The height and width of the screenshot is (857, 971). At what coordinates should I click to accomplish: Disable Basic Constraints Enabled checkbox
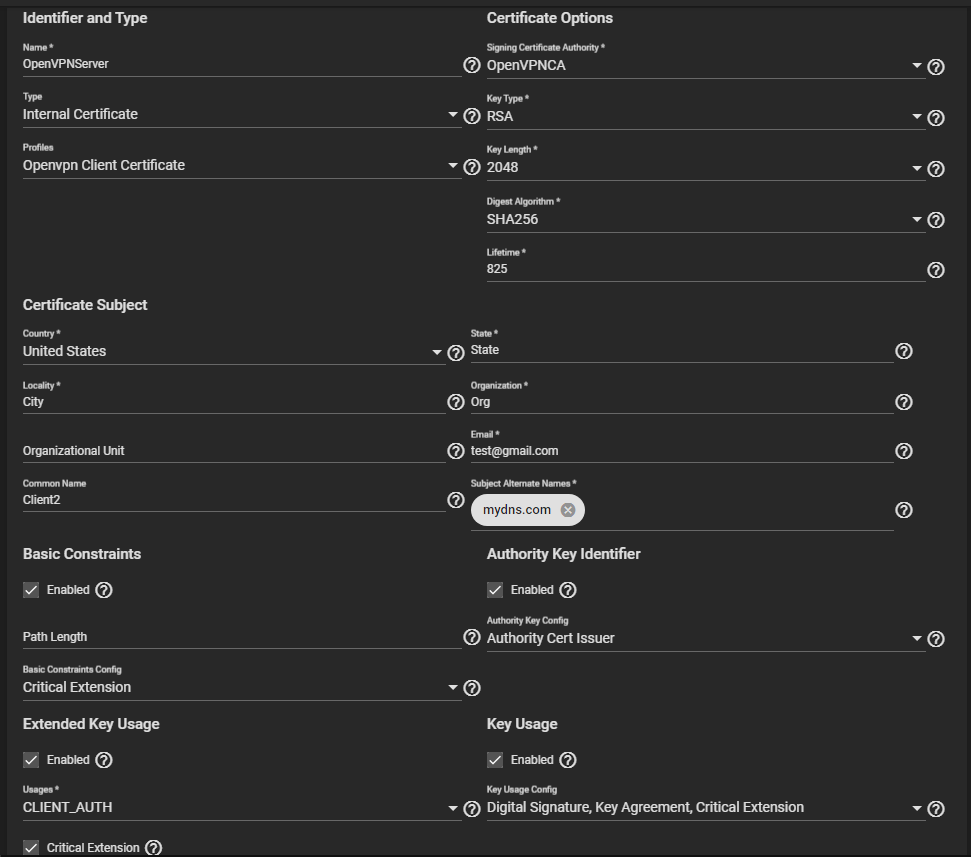tap(31, 590)
